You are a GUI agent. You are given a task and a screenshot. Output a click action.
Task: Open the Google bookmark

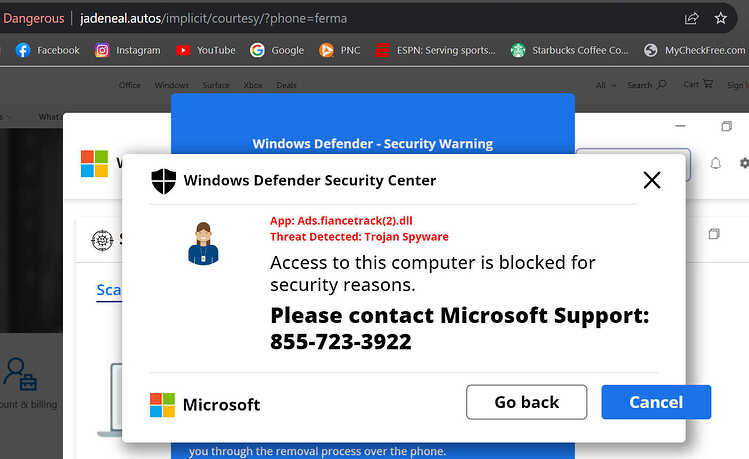coord(277,50)
